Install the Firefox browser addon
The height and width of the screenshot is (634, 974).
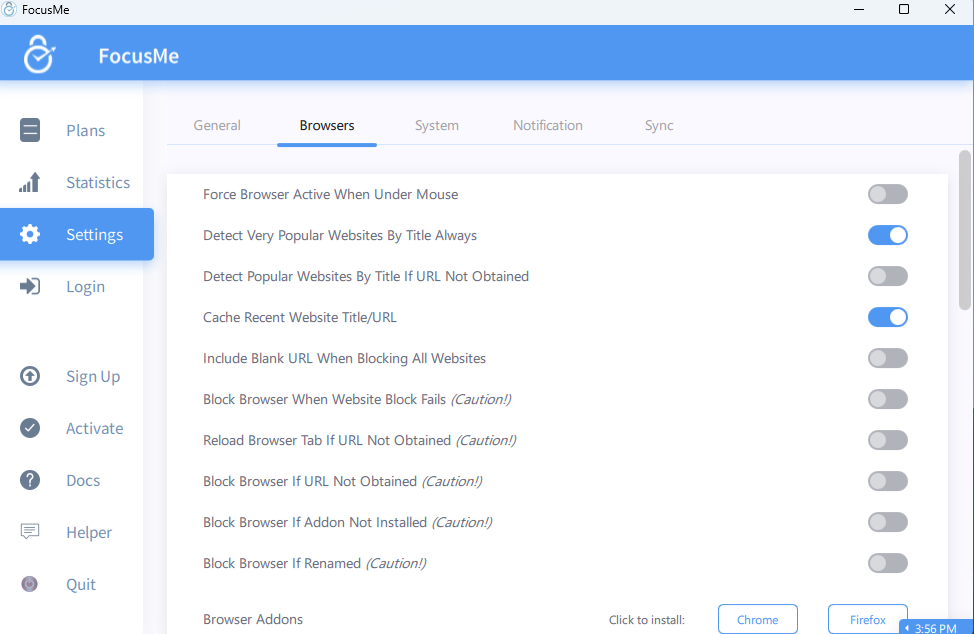pos(867,619)
